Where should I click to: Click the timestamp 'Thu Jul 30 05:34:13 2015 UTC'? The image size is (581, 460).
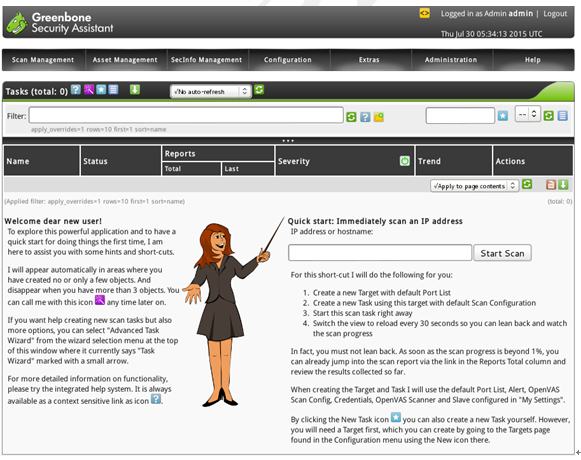pos(491,34)
